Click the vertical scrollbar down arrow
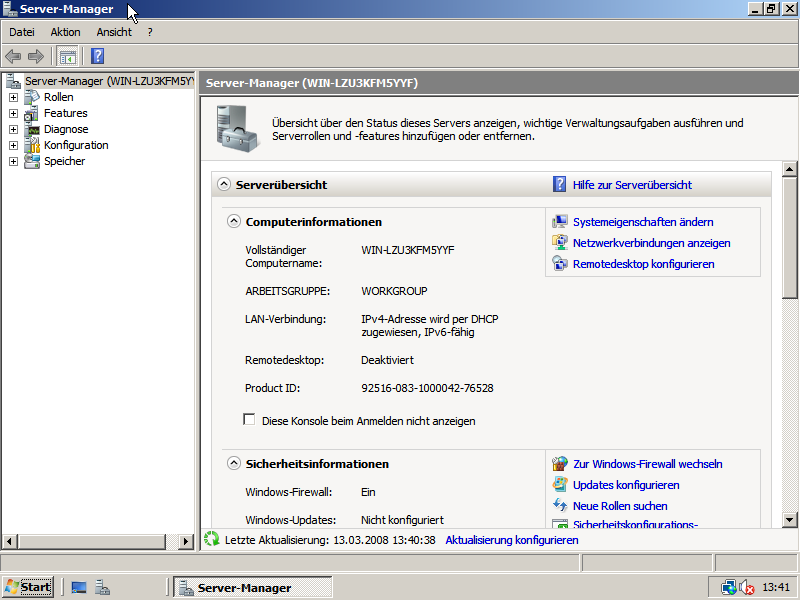800x600 pixels. click(789, 519)
